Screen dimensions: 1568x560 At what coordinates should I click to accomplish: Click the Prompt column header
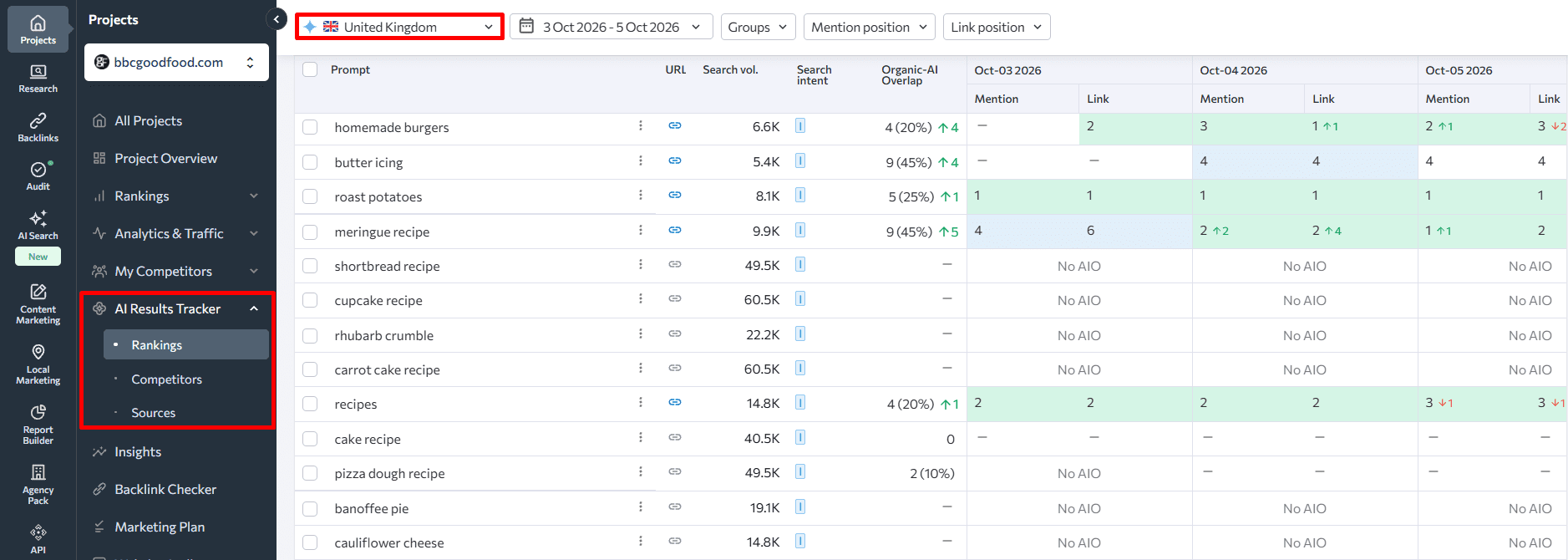click(350, 69)
